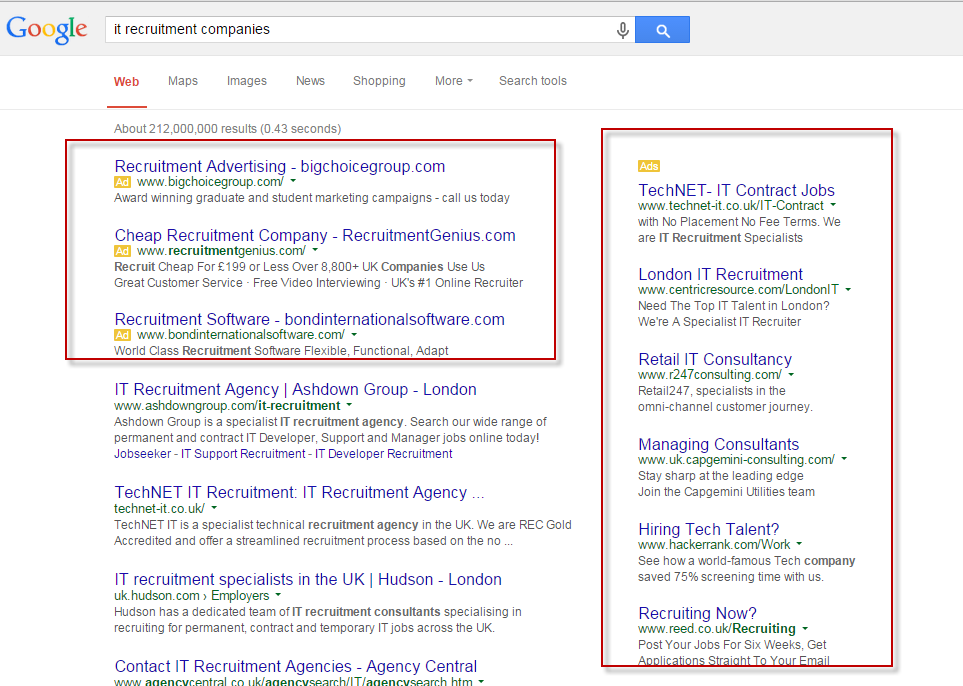Open Search tools
963x686 pixels.
tap(532, 81)
